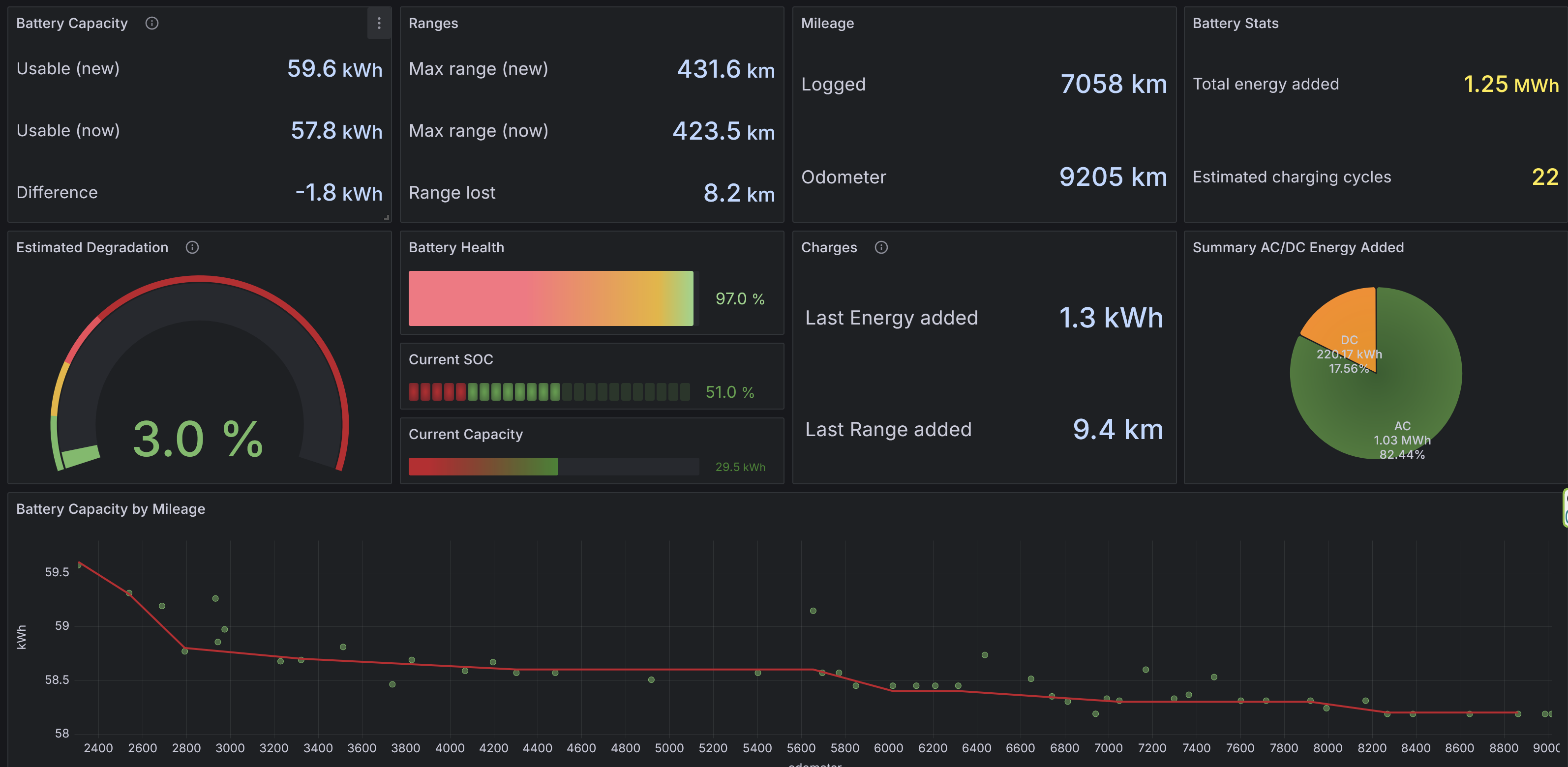Click the 8.2 km range lost value
Viewport: 1568px width, 767px height.
(x=739, y=193)
